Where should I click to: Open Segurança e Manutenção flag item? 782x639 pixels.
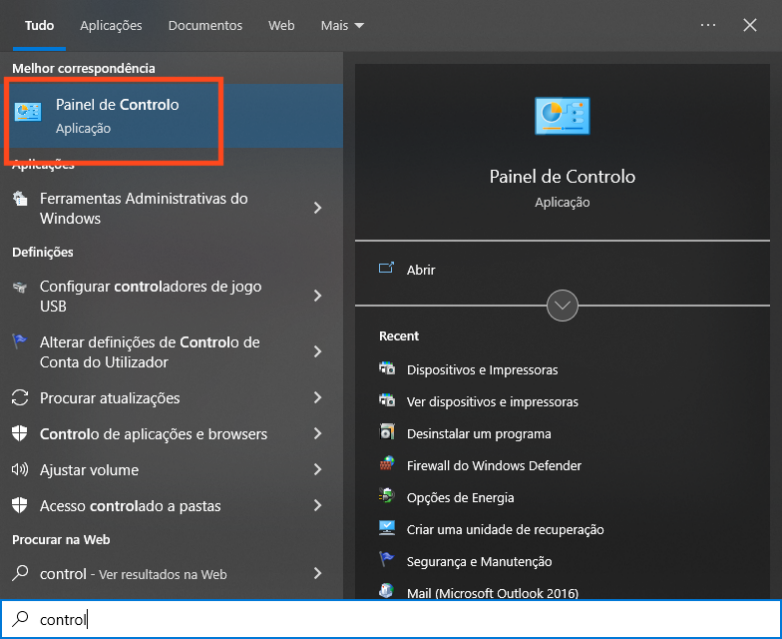[x=478, y=561]
